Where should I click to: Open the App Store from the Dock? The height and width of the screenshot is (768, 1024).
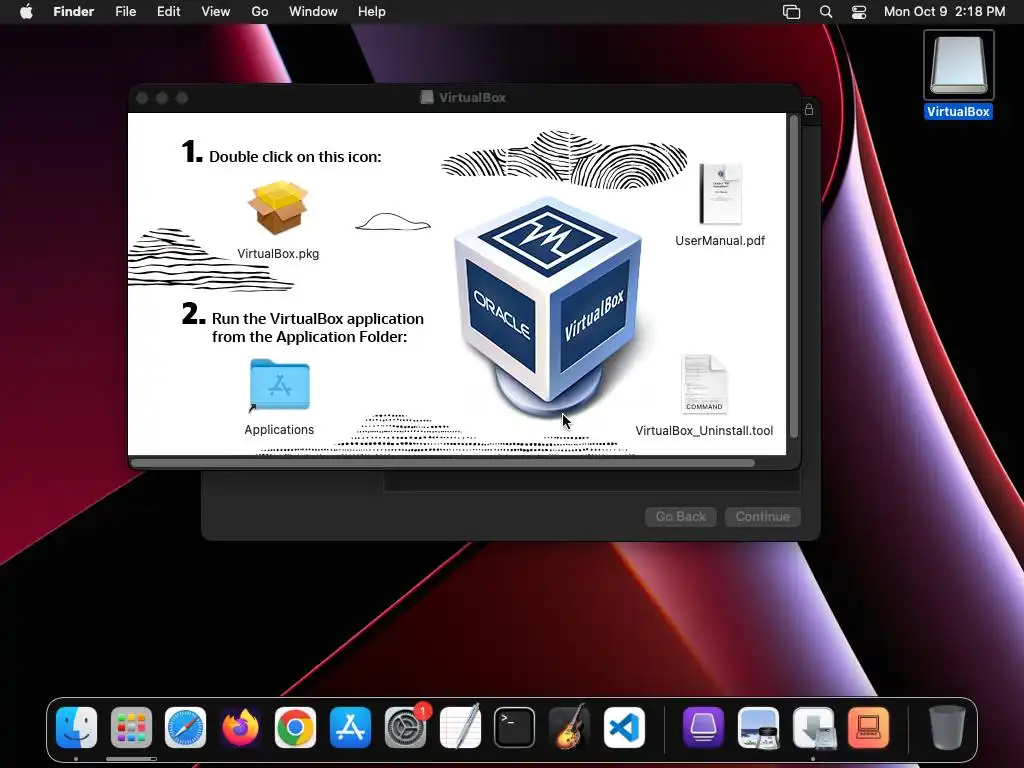[x=351, y=728]
